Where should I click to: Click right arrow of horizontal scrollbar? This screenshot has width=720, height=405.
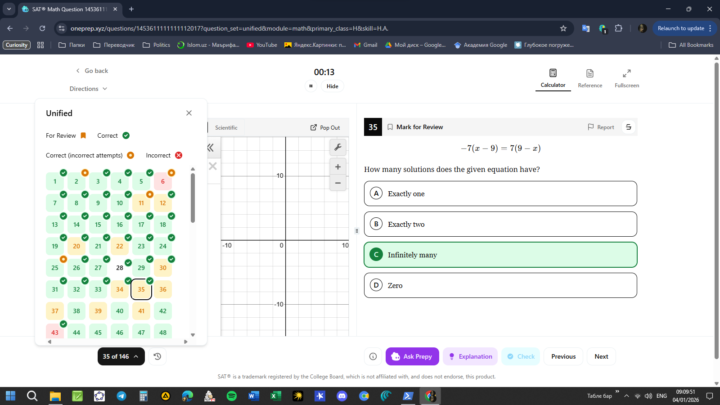pyautogui.click(x=186, y=342)
